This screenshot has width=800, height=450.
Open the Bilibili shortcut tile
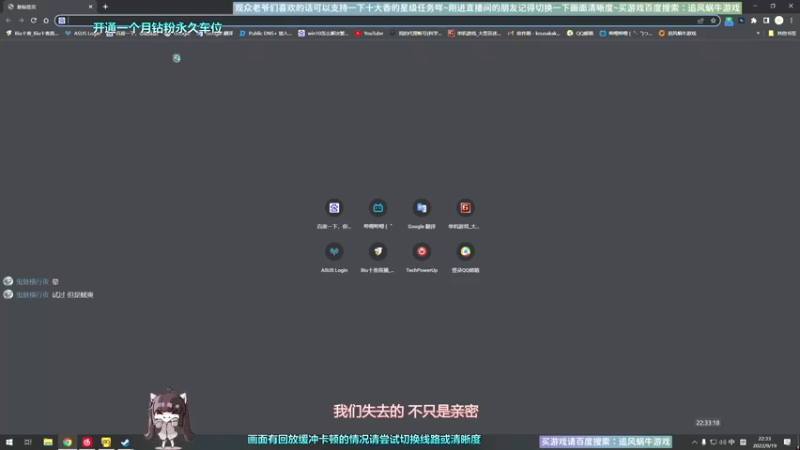coord(378,213)
